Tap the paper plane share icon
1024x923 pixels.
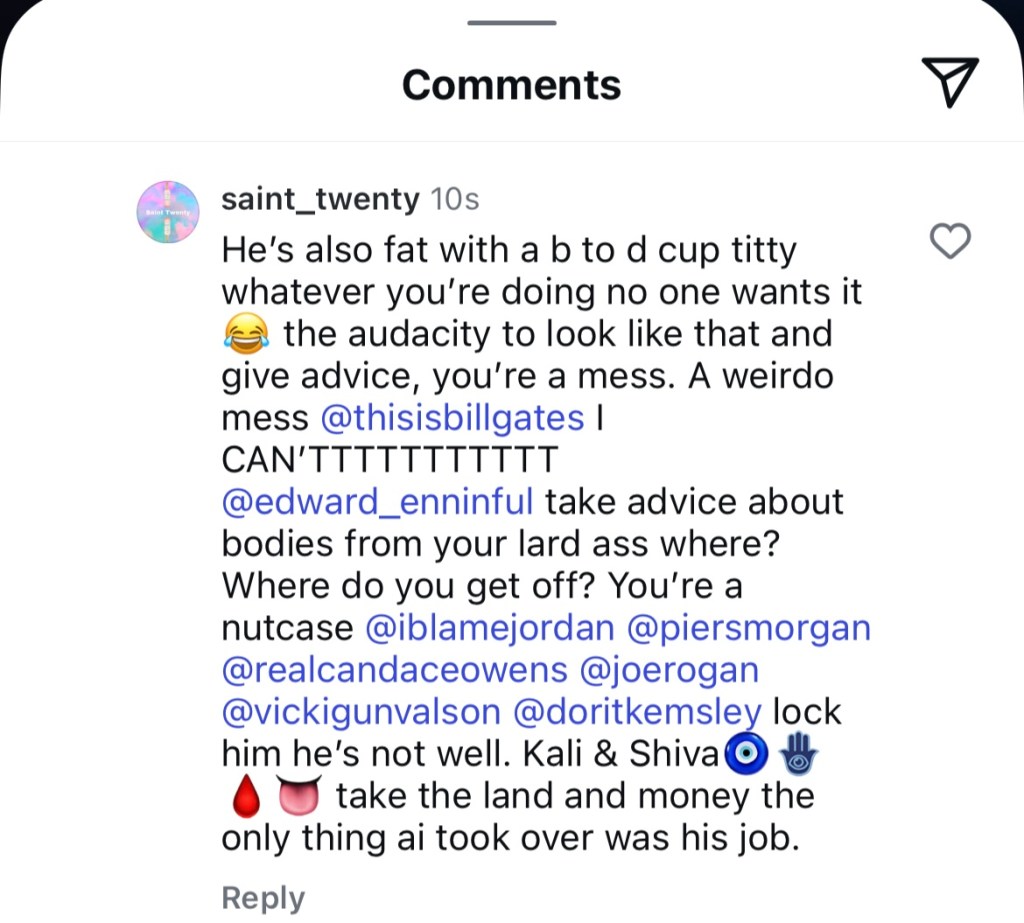[x=948, y=82]
